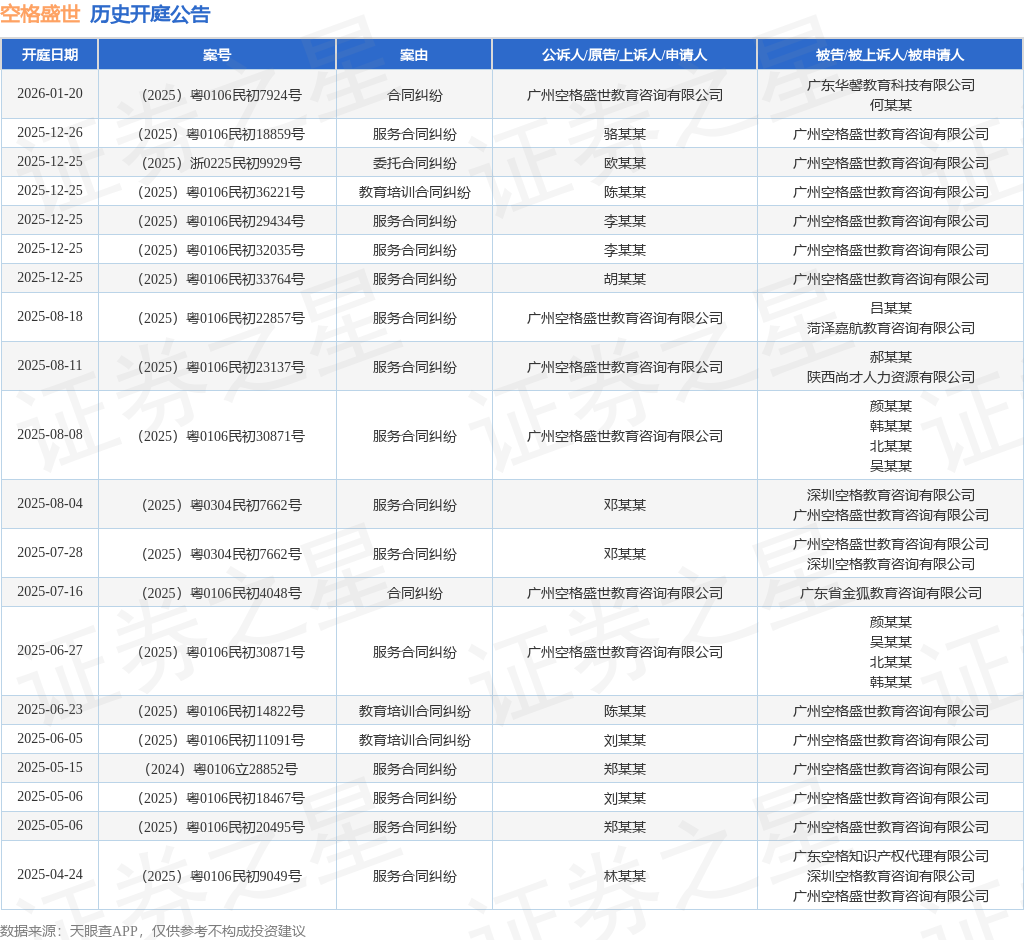
Task: Click defendant 广东华磬教育科技有限公司
Action: [891, 86]
